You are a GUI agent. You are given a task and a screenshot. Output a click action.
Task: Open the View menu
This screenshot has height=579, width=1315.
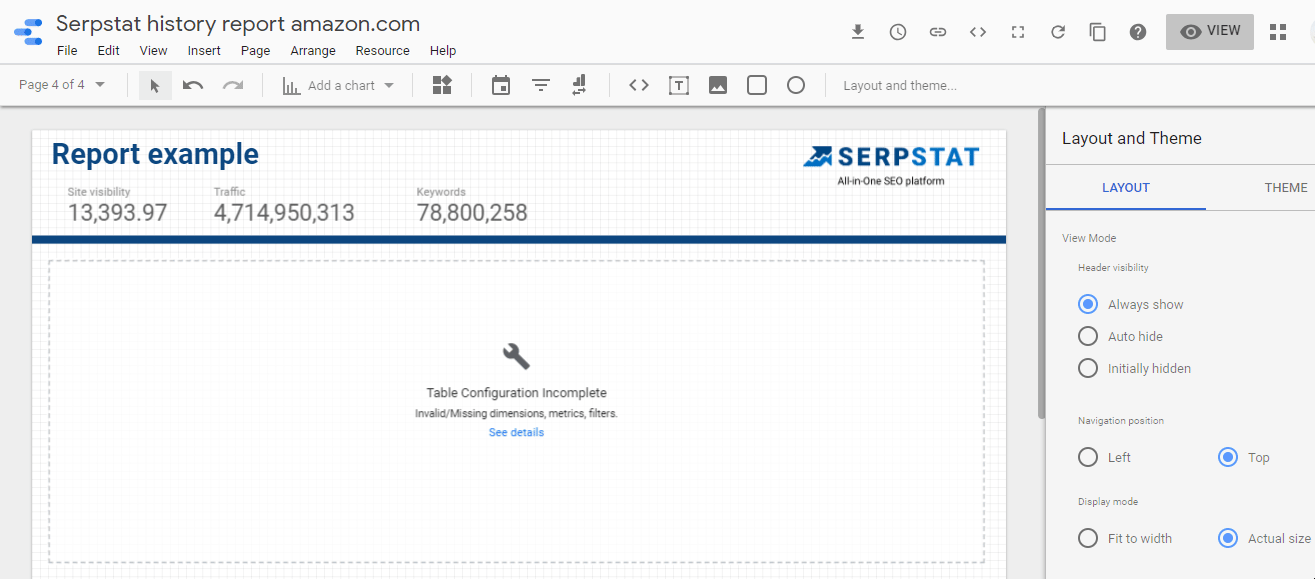click(153, 51)
